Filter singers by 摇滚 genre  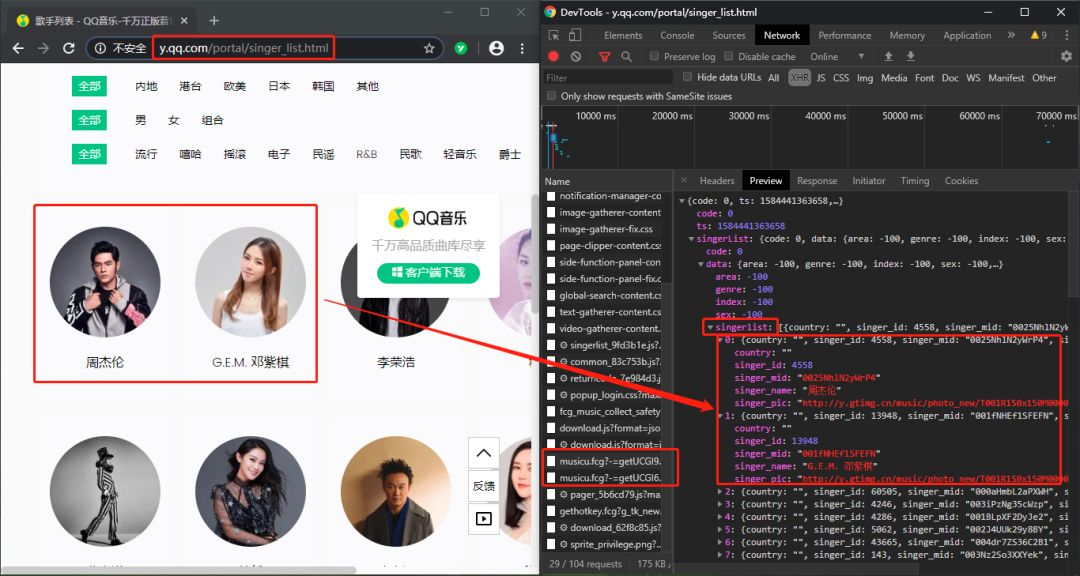point(234,154)
